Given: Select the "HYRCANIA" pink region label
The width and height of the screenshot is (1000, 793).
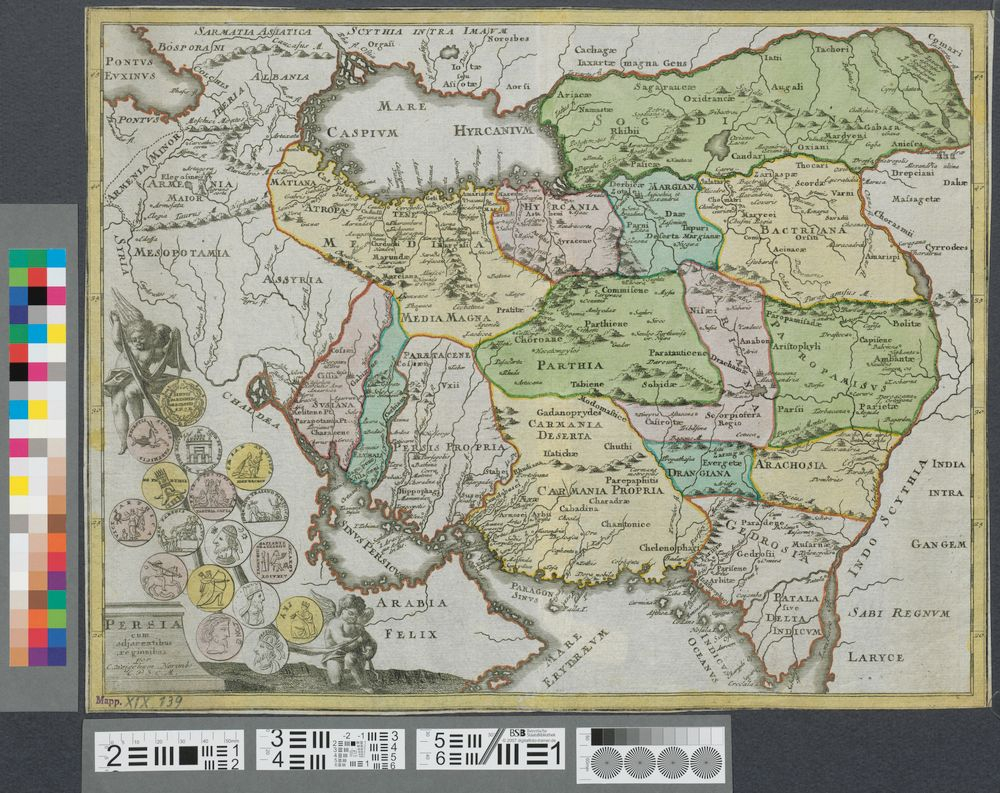Looking at the screenshot, I should (558, 207).
